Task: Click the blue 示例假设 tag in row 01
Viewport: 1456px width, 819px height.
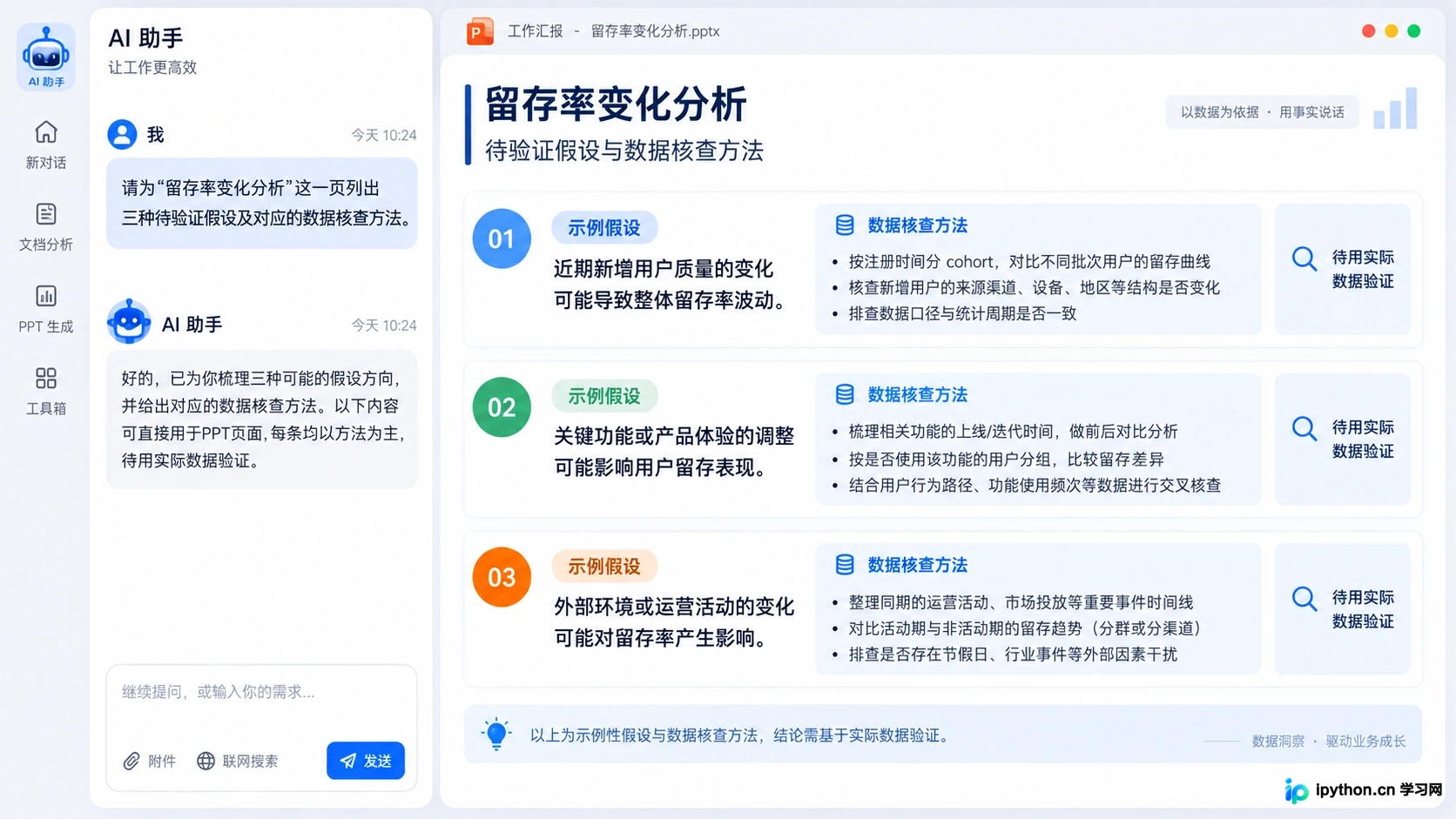Action: [x=604, y=228]
